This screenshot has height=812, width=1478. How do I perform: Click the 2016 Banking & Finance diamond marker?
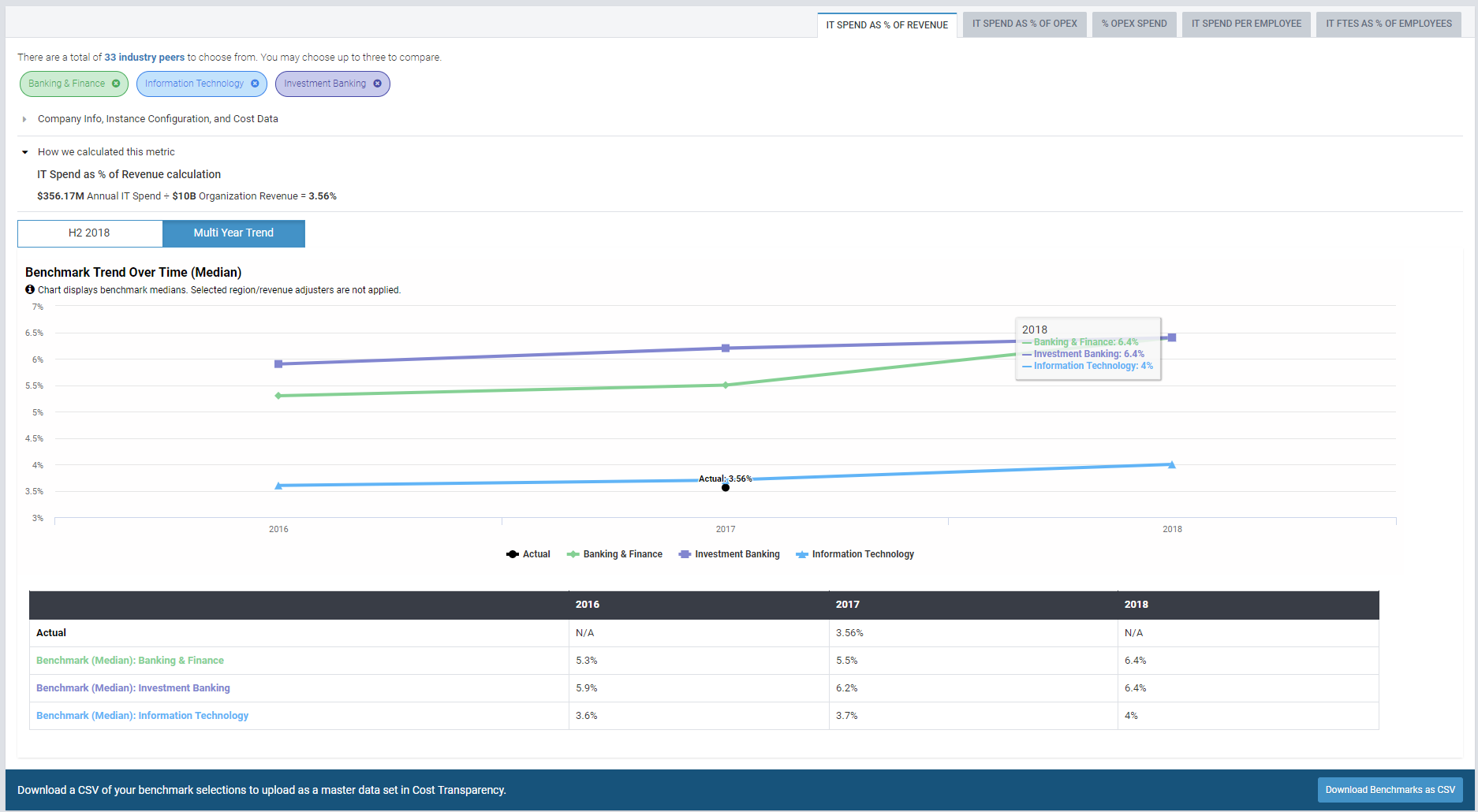pyautogui.click(x=278, y=396)
